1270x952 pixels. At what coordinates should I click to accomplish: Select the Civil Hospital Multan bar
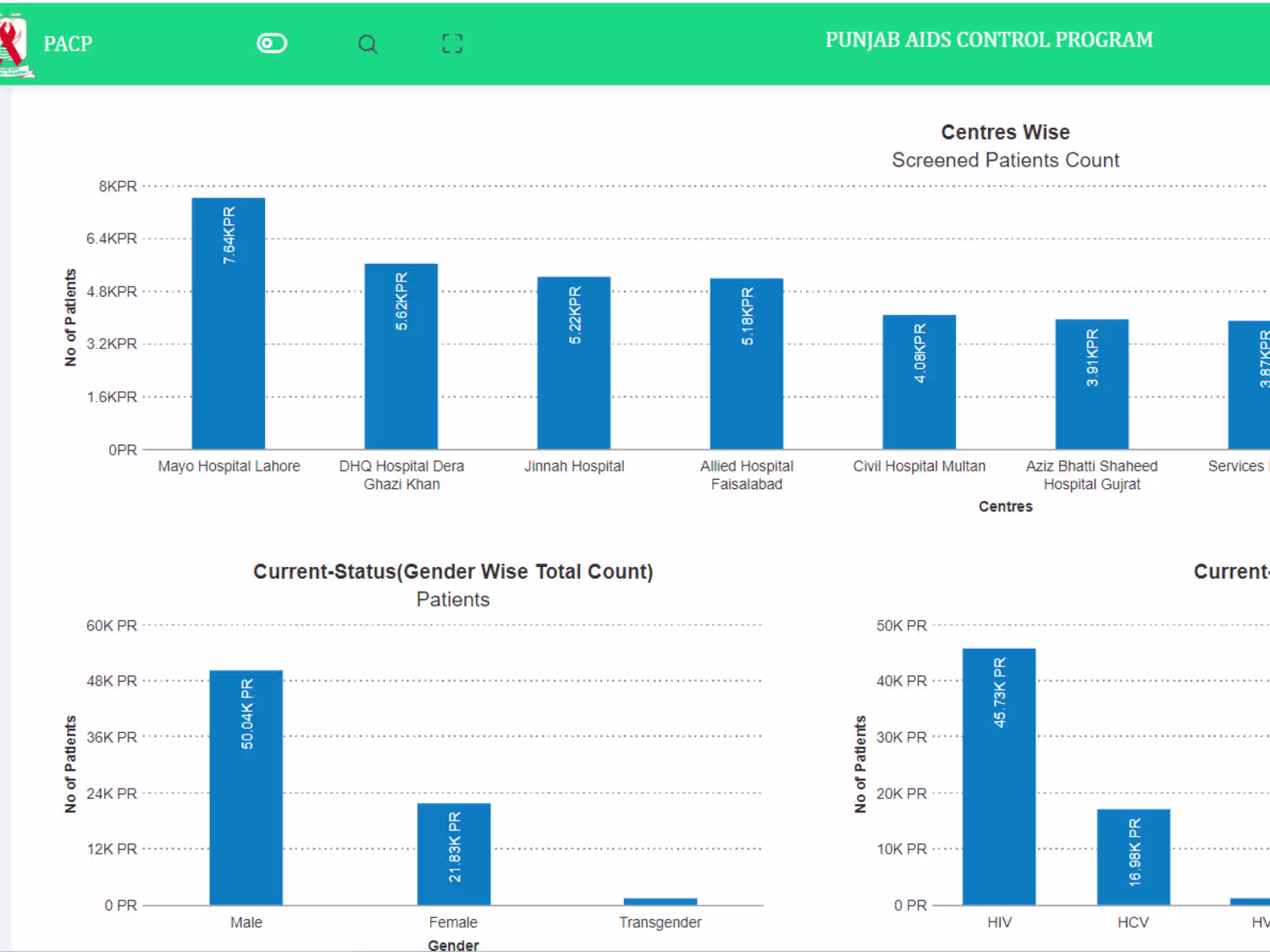click(x=919, y=382)
